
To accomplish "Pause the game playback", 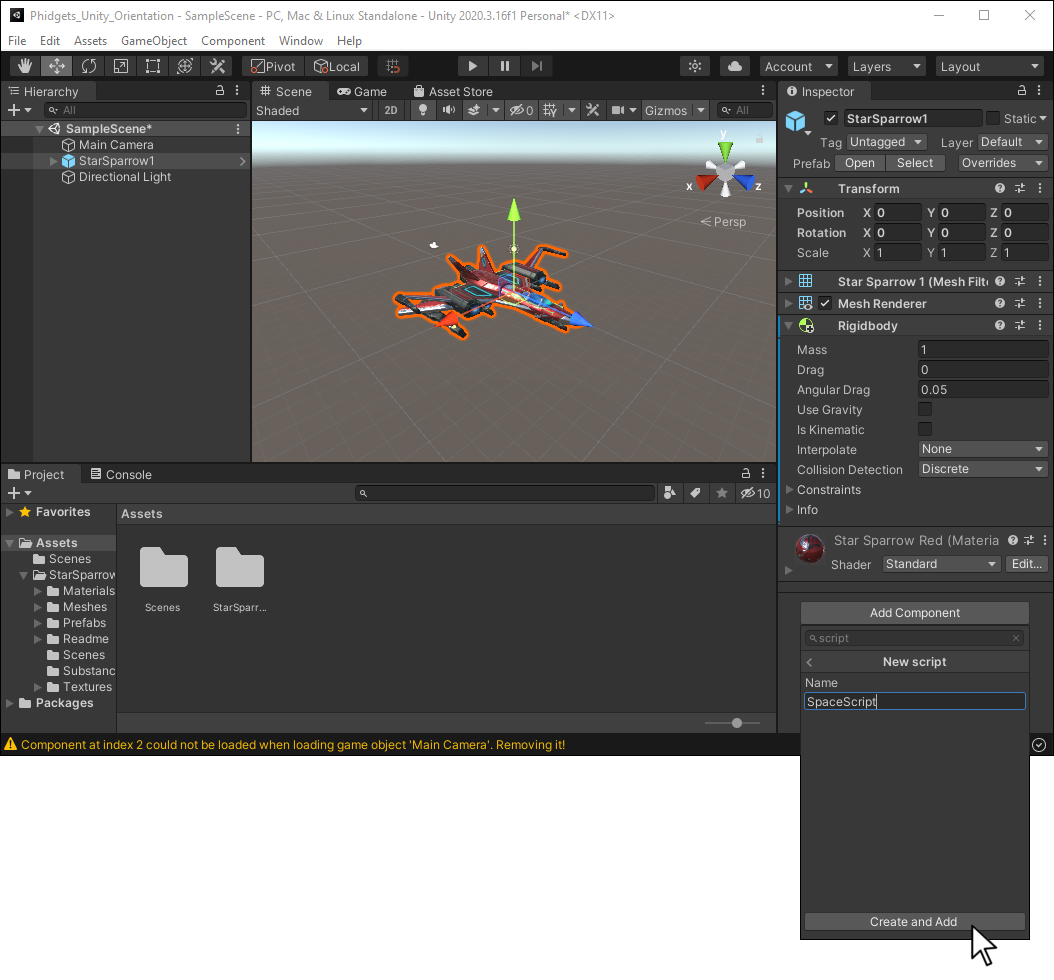I will point(505,66).
